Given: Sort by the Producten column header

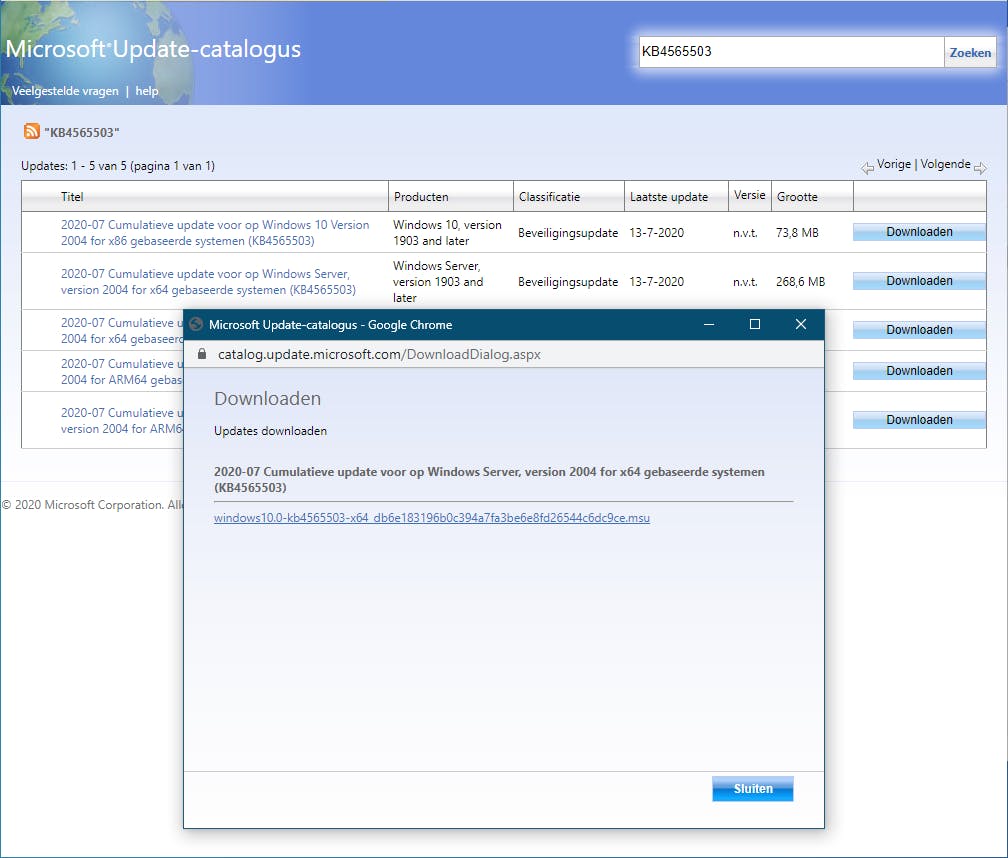Looking at the screenshot, I should (x=421, y=197).
